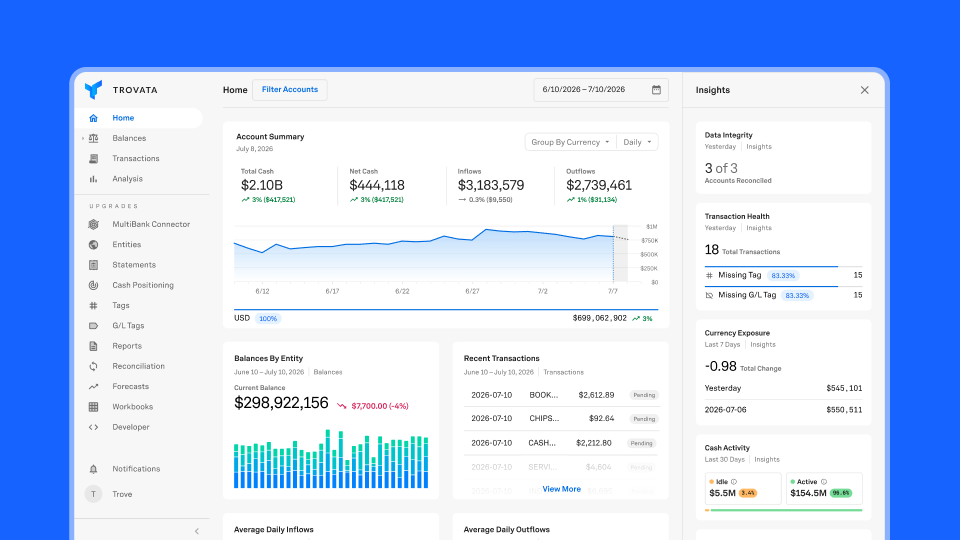This screenshot has height=540, width=960.
Task: Expand the Group By Currency dropdown
Action: tap(570, 142)
